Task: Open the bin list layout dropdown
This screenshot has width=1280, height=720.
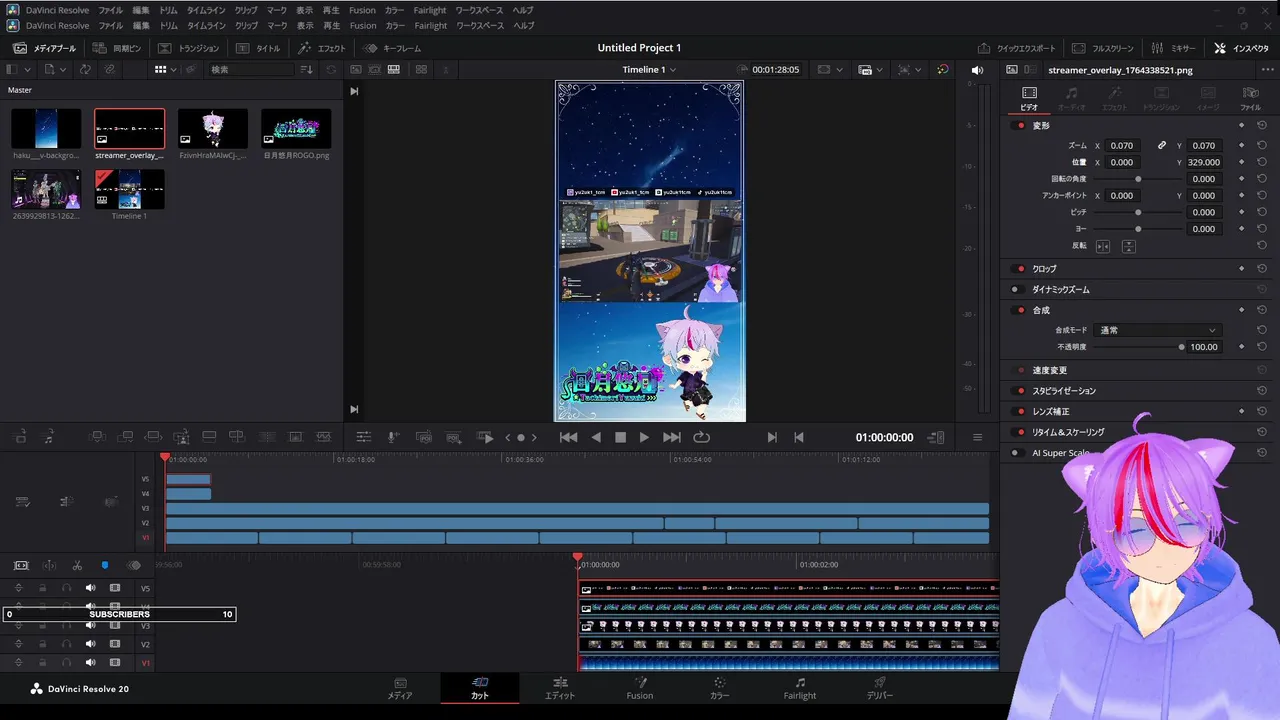Action: tap(18, 70)
